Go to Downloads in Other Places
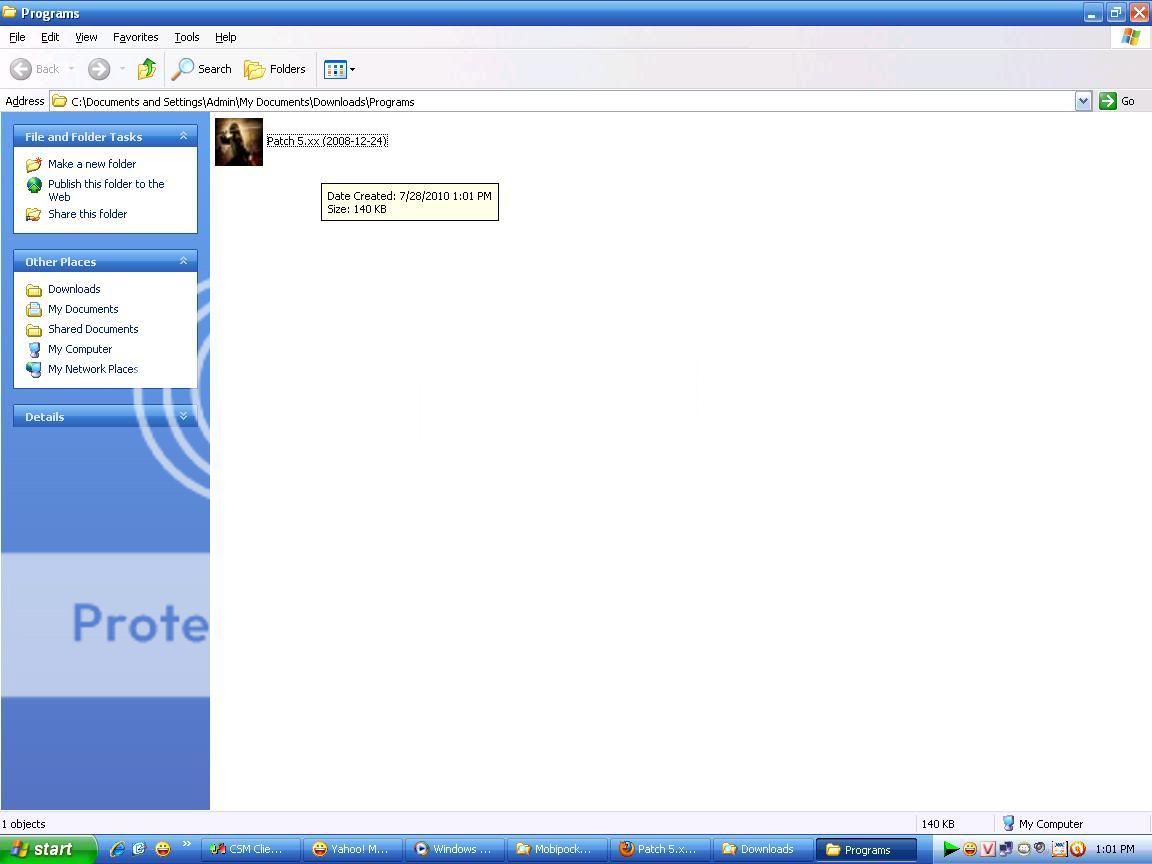 (x=74, y=289)
